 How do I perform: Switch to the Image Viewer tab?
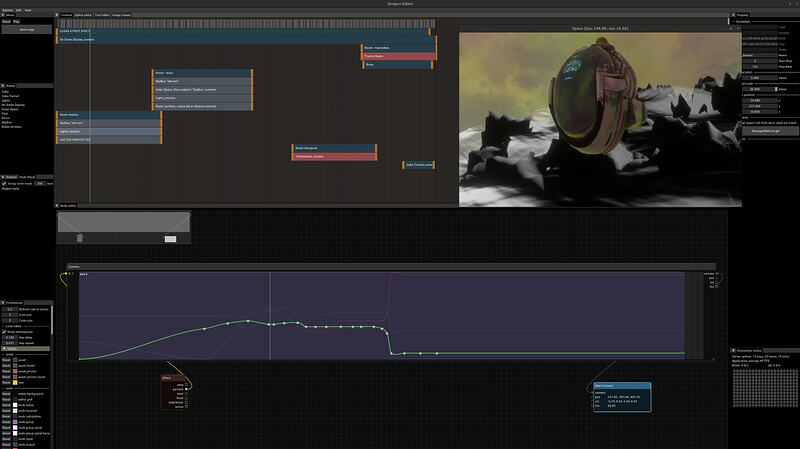[121, 15]
